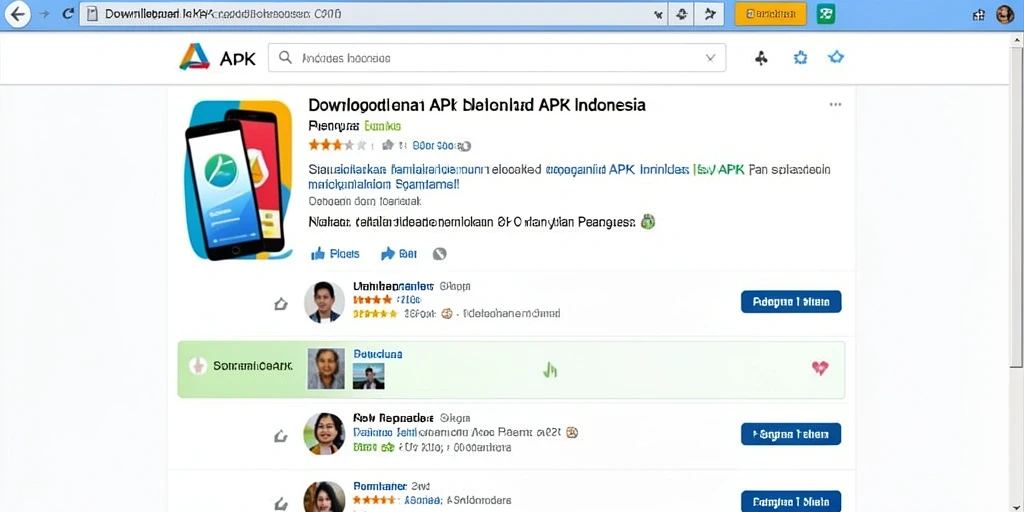Reload the page with the refresh icon

coord(68,14)
